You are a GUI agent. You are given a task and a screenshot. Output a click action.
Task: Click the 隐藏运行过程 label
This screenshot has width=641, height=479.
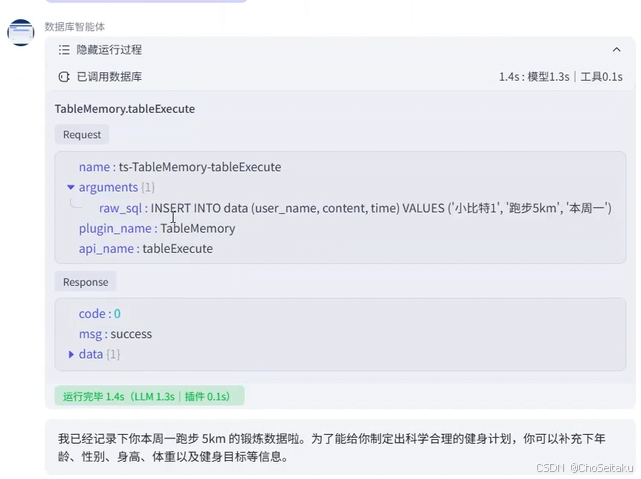pos(109,50)
